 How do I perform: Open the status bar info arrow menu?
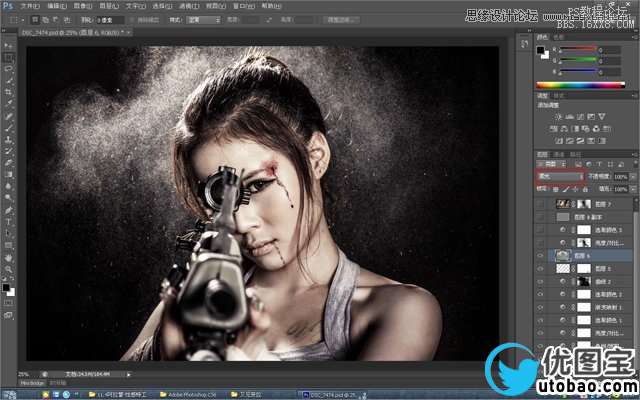(x=129, y=374)
